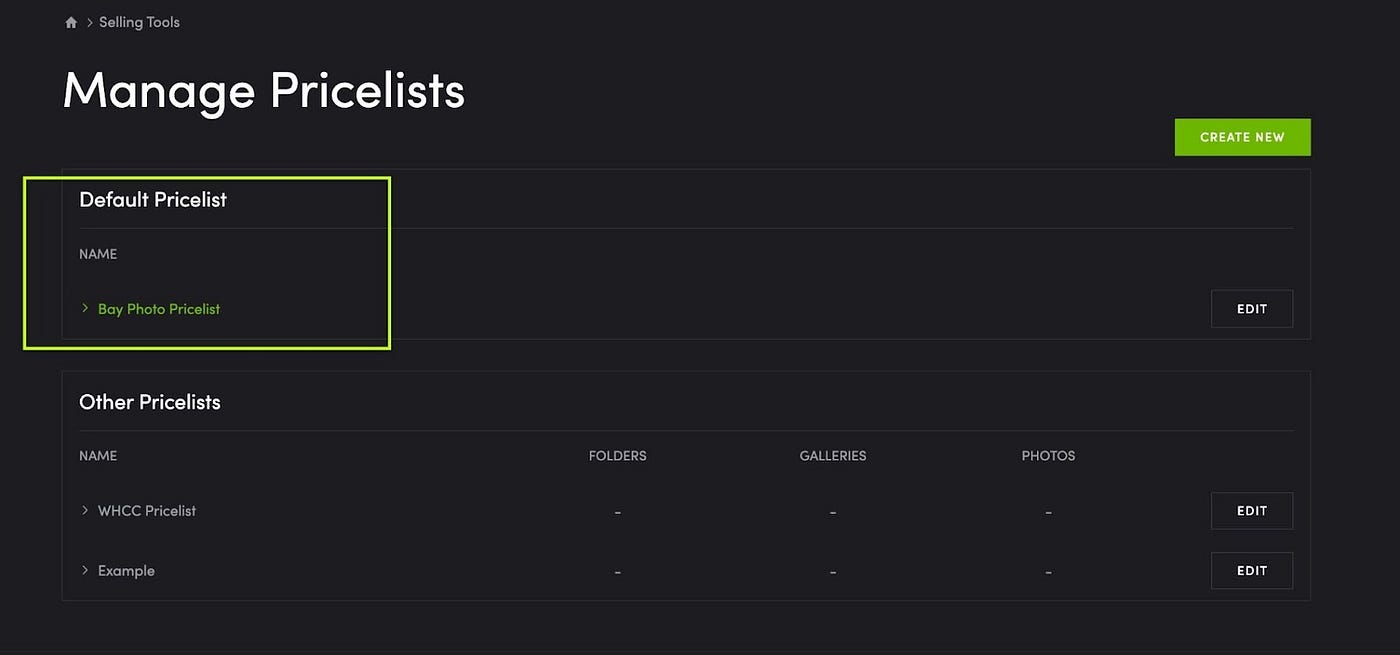Select the Example pricelist name
The width and height of the screenshot is (1400, 655).
click(x=126, y=571)
